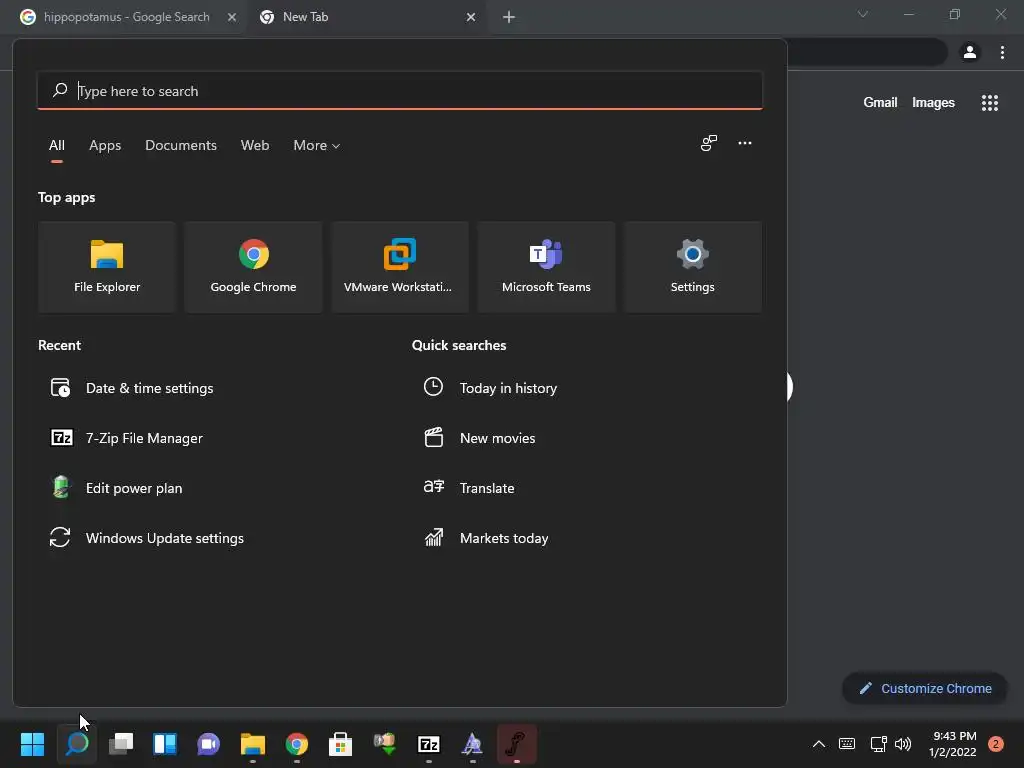This screenshot has height=768, width=1024.
Task: Open Widgets from the taskbar
Action: [x=165, y=744]
